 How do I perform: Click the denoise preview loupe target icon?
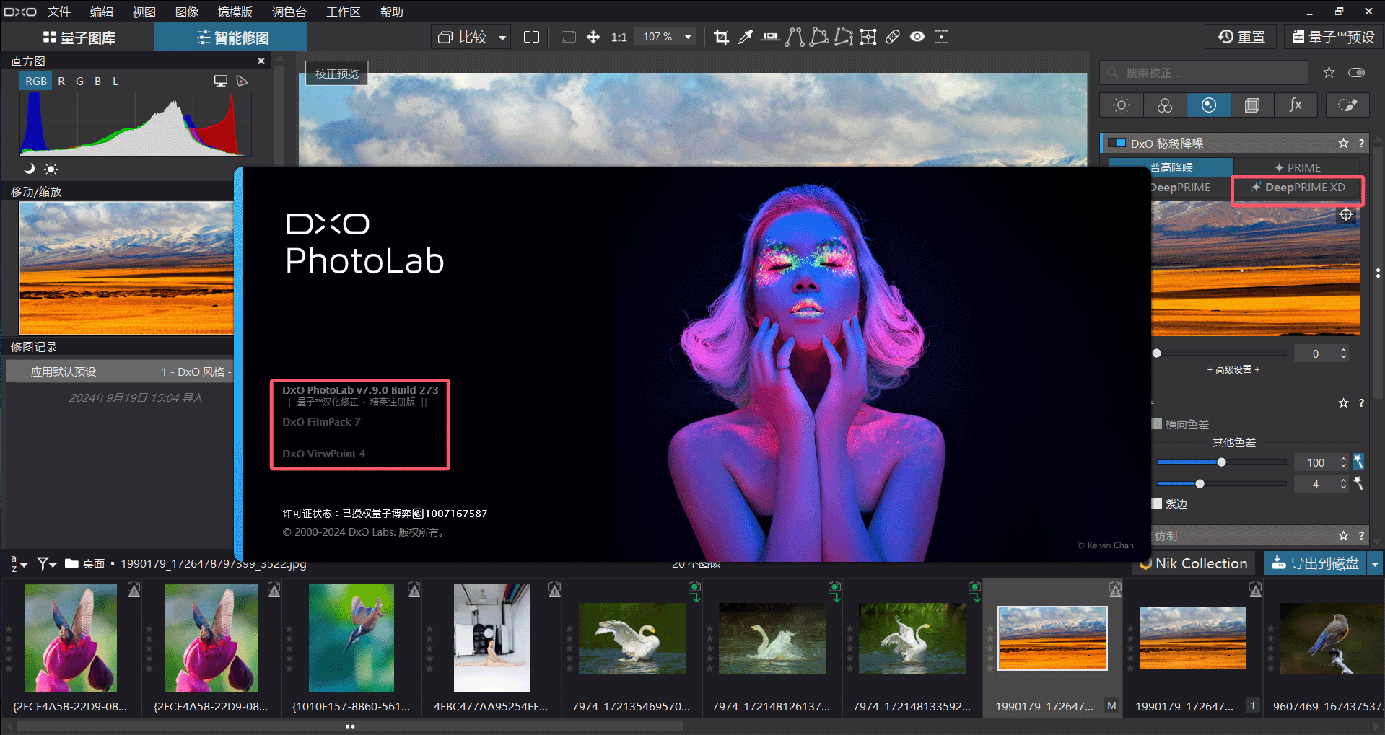point(1346,215)
